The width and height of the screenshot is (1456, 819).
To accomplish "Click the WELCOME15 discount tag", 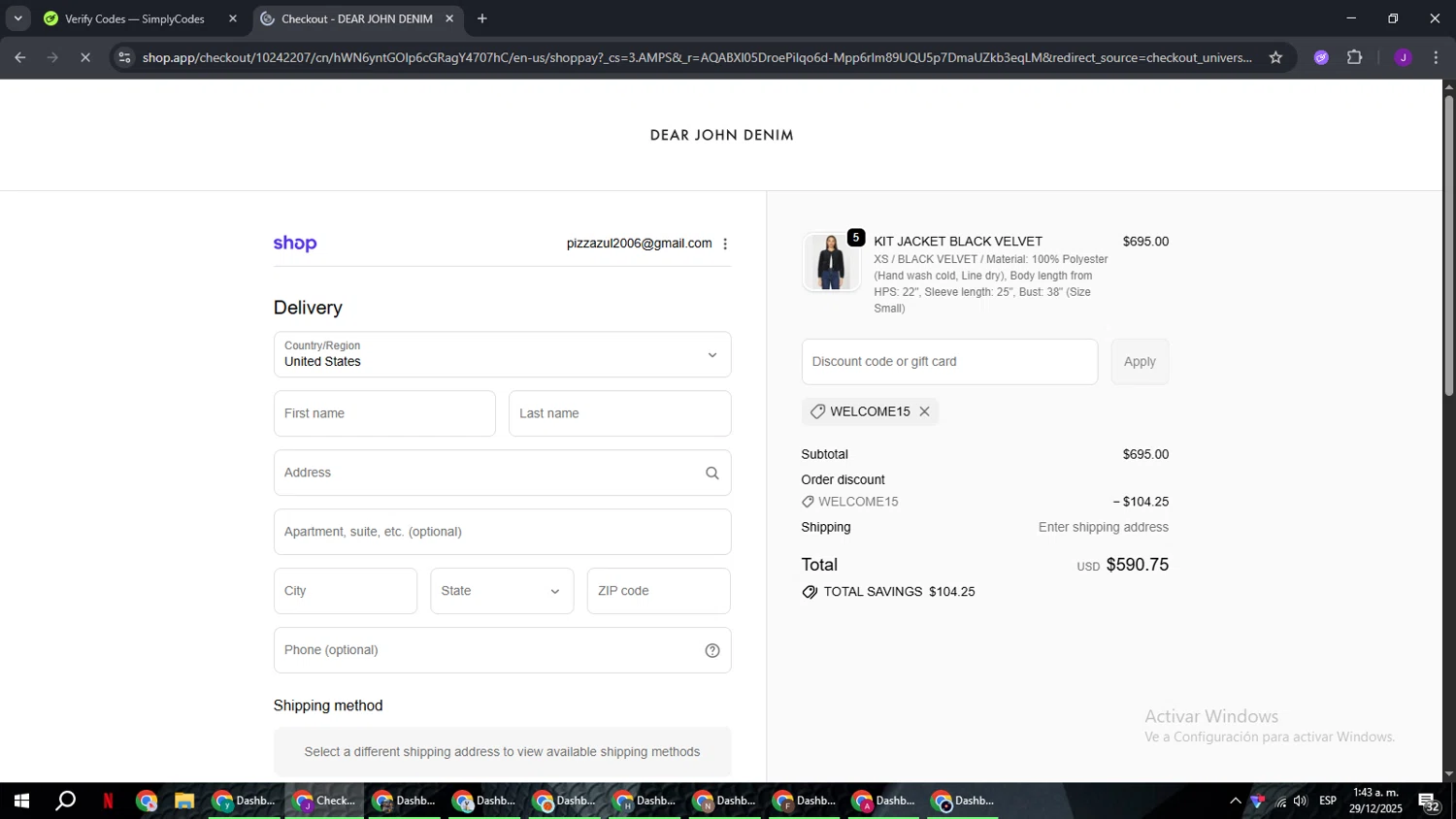I will [870, 411].
